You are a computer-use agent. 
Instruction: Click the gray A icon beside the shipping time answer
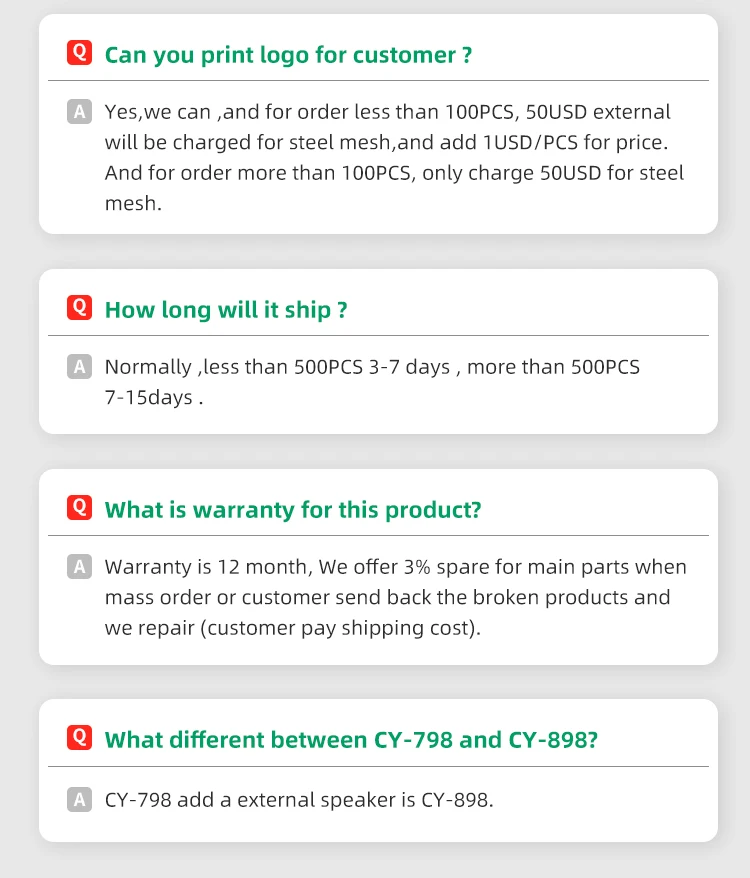(79, 367)
